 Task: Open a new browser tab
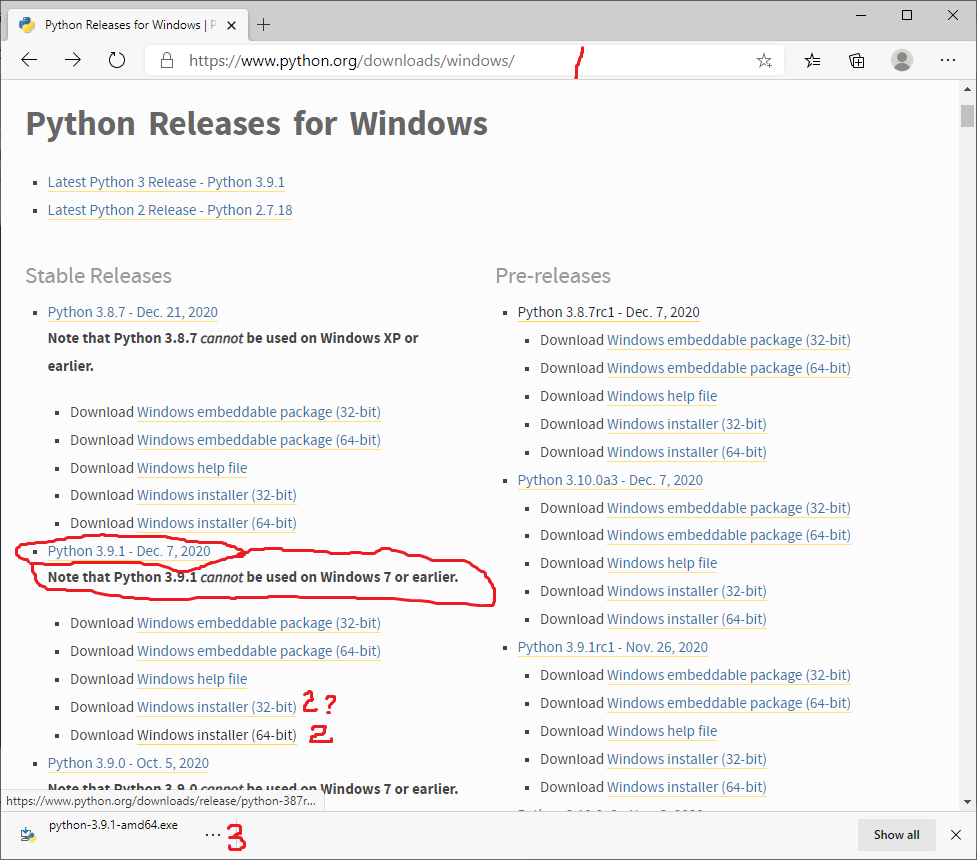click(264, 25)
